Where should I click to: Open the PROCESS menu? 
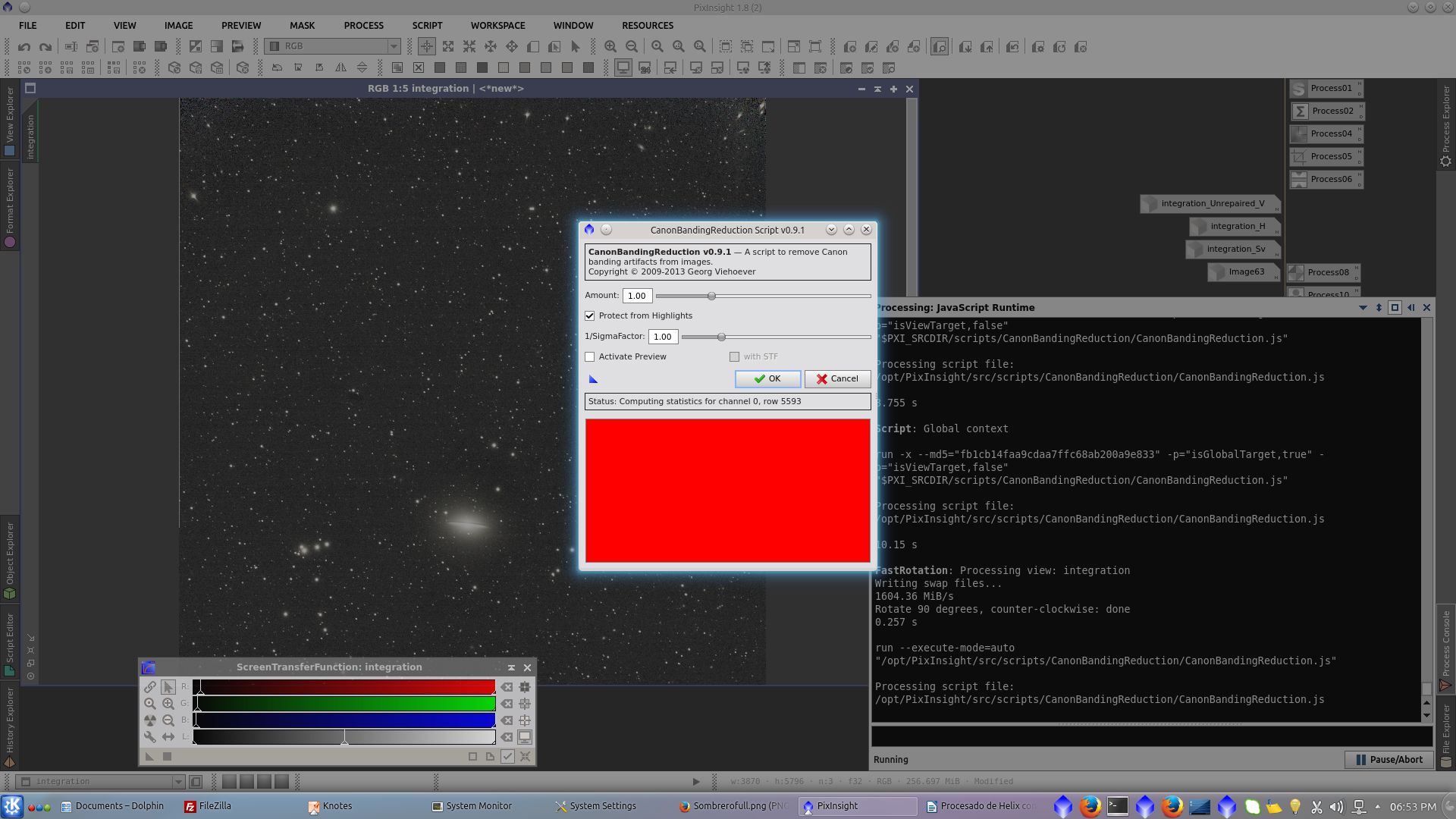[x=364, y=26]
